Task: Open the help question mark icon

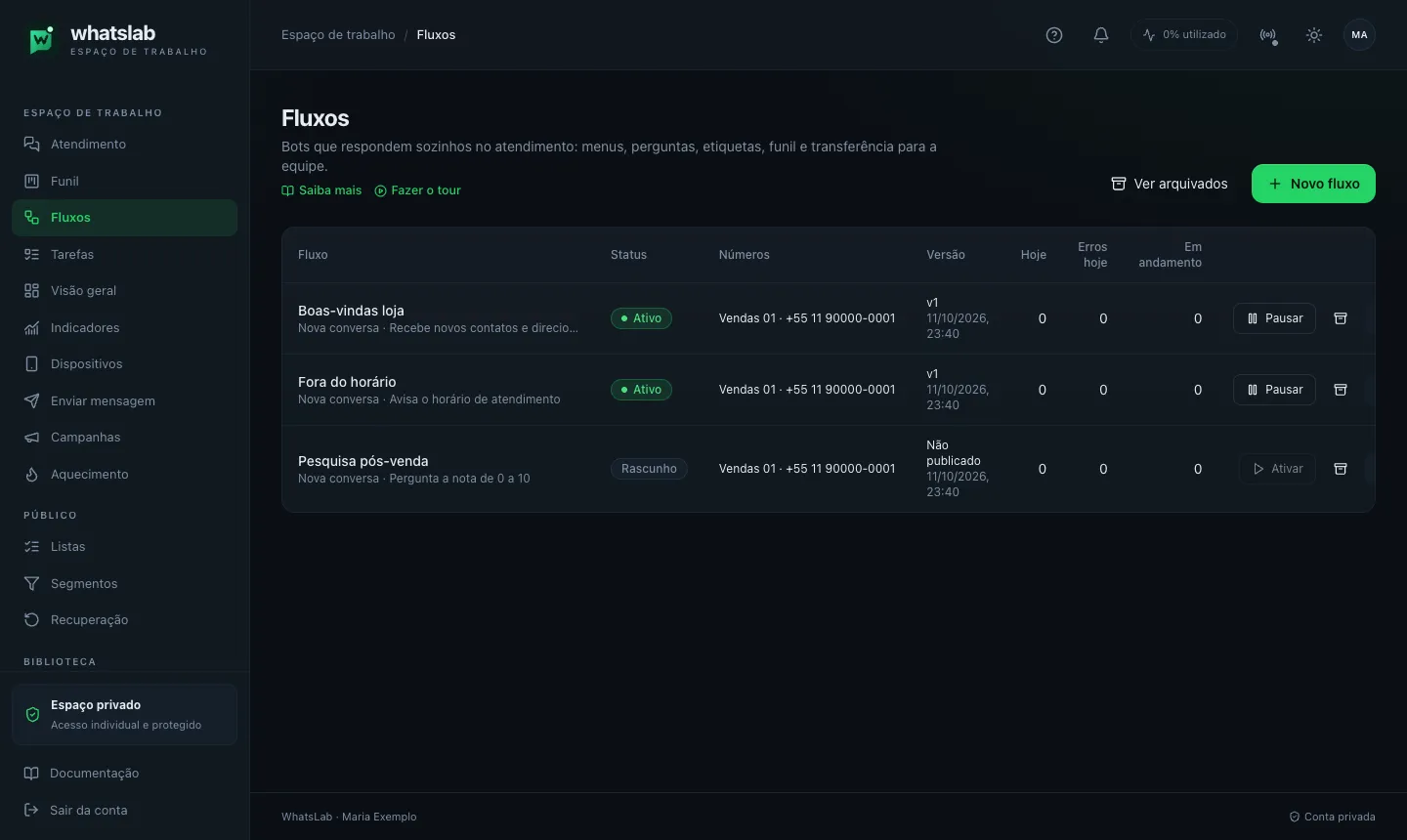Action: (1054, 35)
